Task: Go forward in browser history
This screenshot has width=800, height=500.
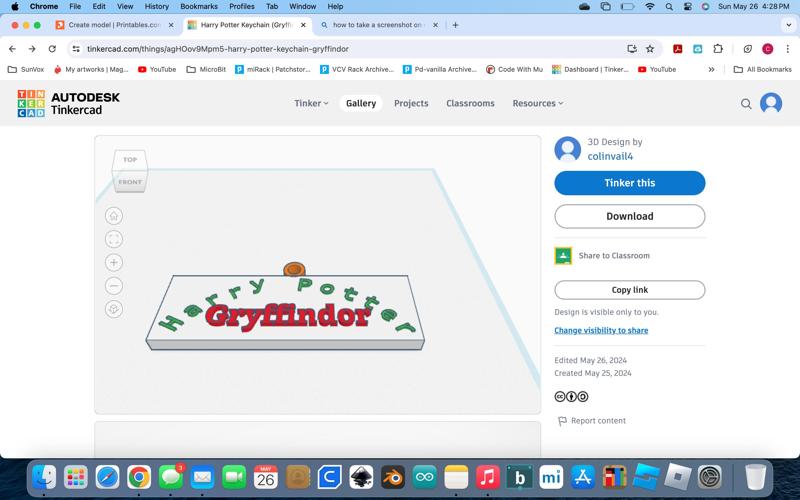Action: pos(32,49)
